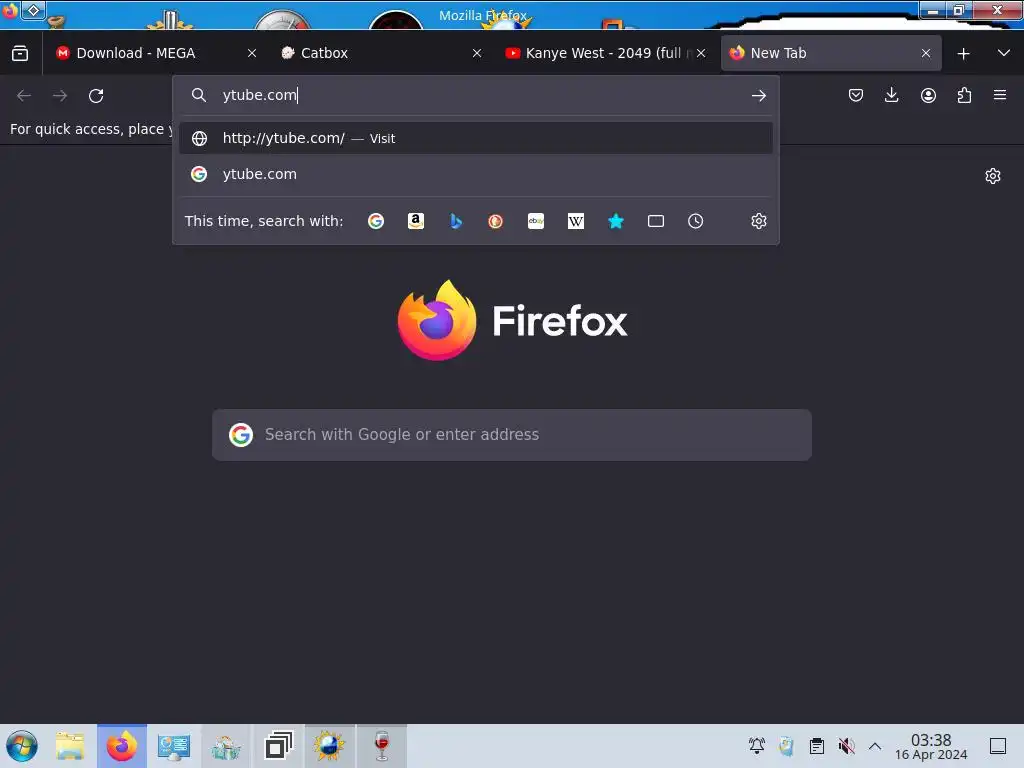1024x768 pixels.
Task: Close the Kanye West YouTube tab
Action: pos(701,54)
